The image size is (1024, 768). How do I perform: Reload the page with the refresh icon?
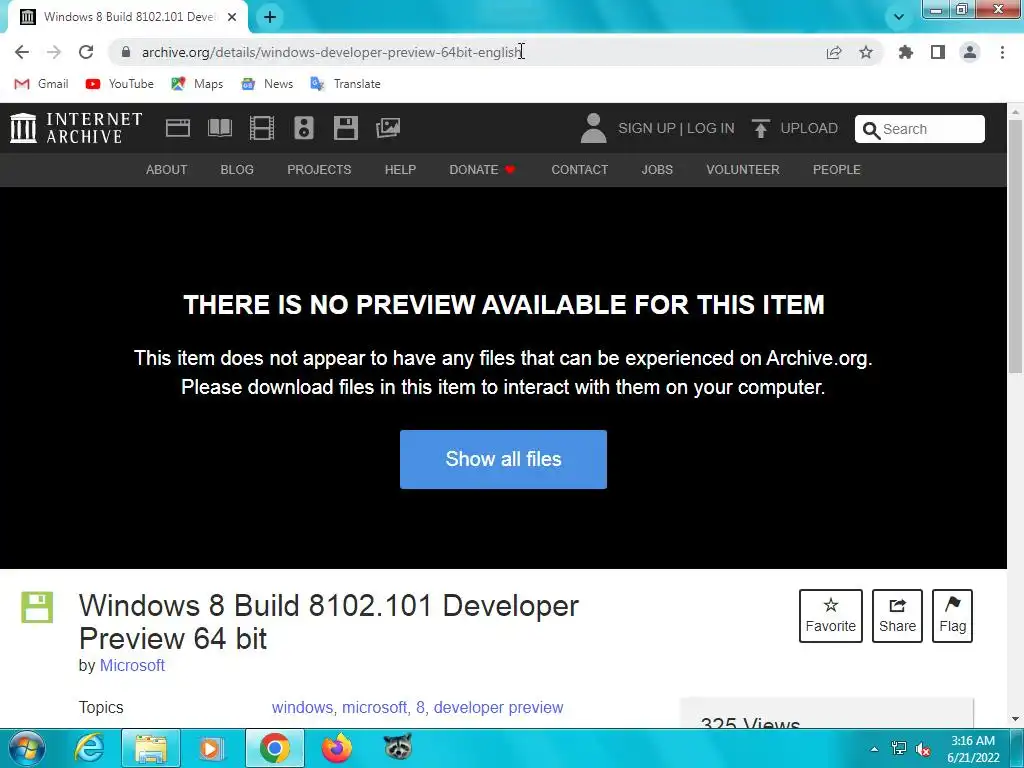[x=86, y=52]
